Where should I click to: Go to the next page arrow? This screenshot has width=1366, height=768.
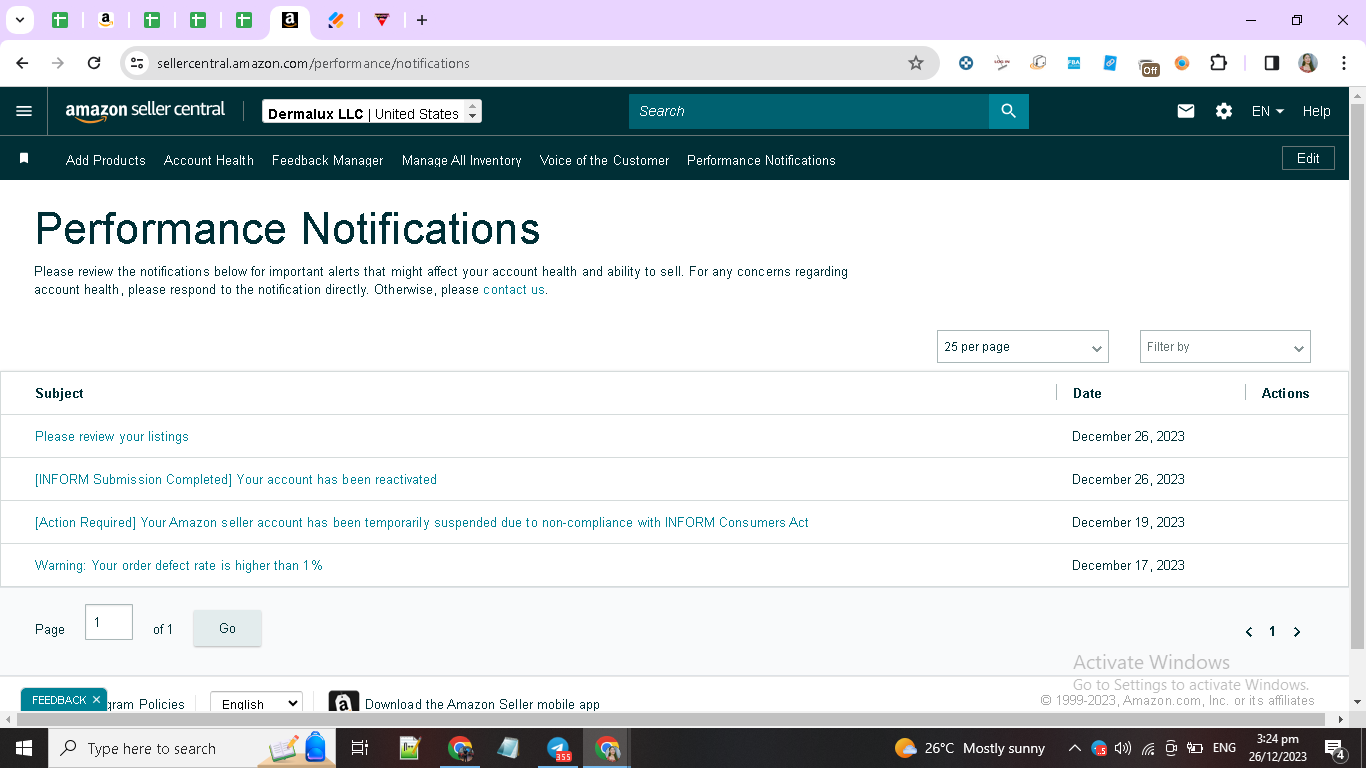(1297, 632)
